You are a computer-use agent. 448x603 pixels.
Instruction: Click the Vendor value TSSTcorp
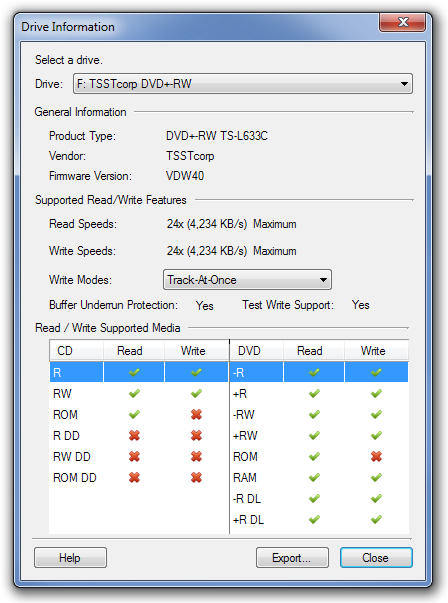pos(190,156)
